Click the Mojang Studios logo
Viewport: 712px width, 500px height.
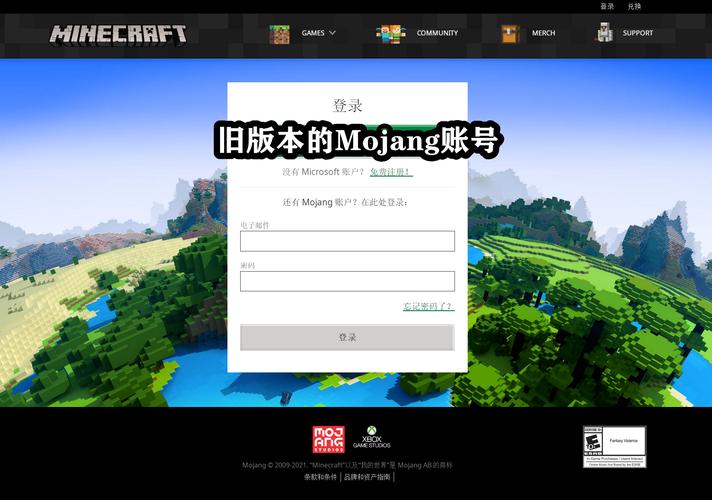[x=328, y=439]
